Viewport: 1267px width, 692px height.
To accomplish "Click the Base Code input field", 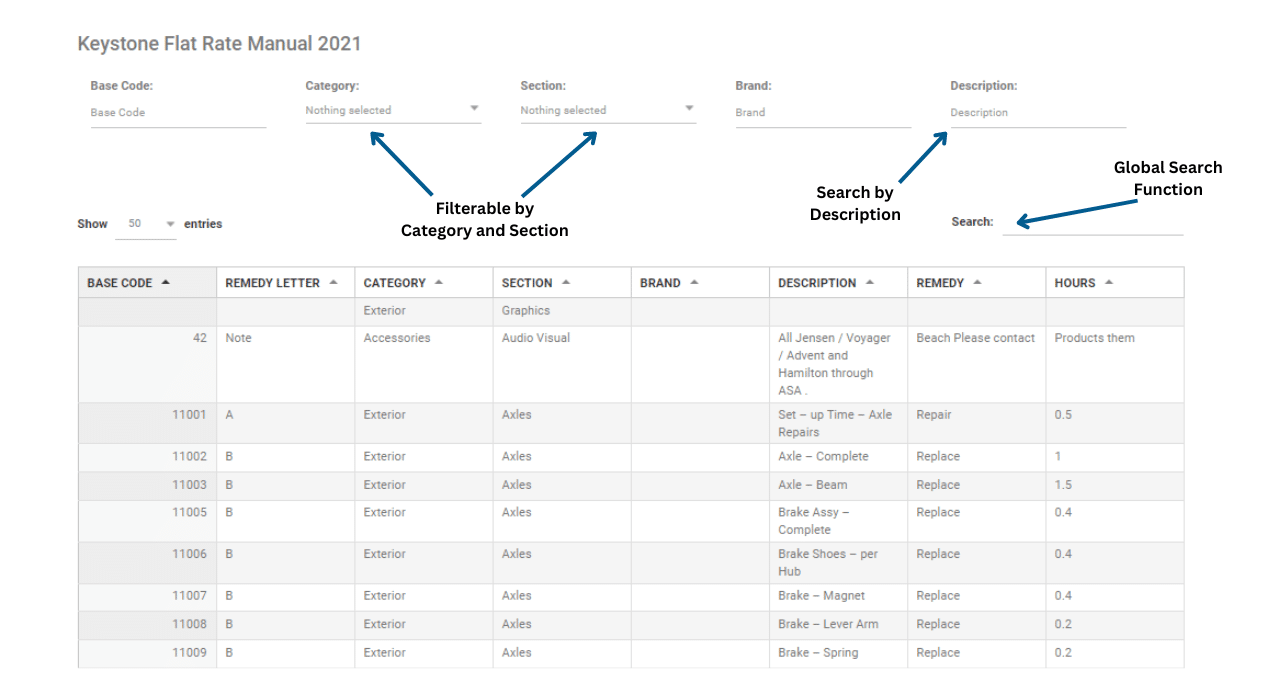I will (178, 113).
